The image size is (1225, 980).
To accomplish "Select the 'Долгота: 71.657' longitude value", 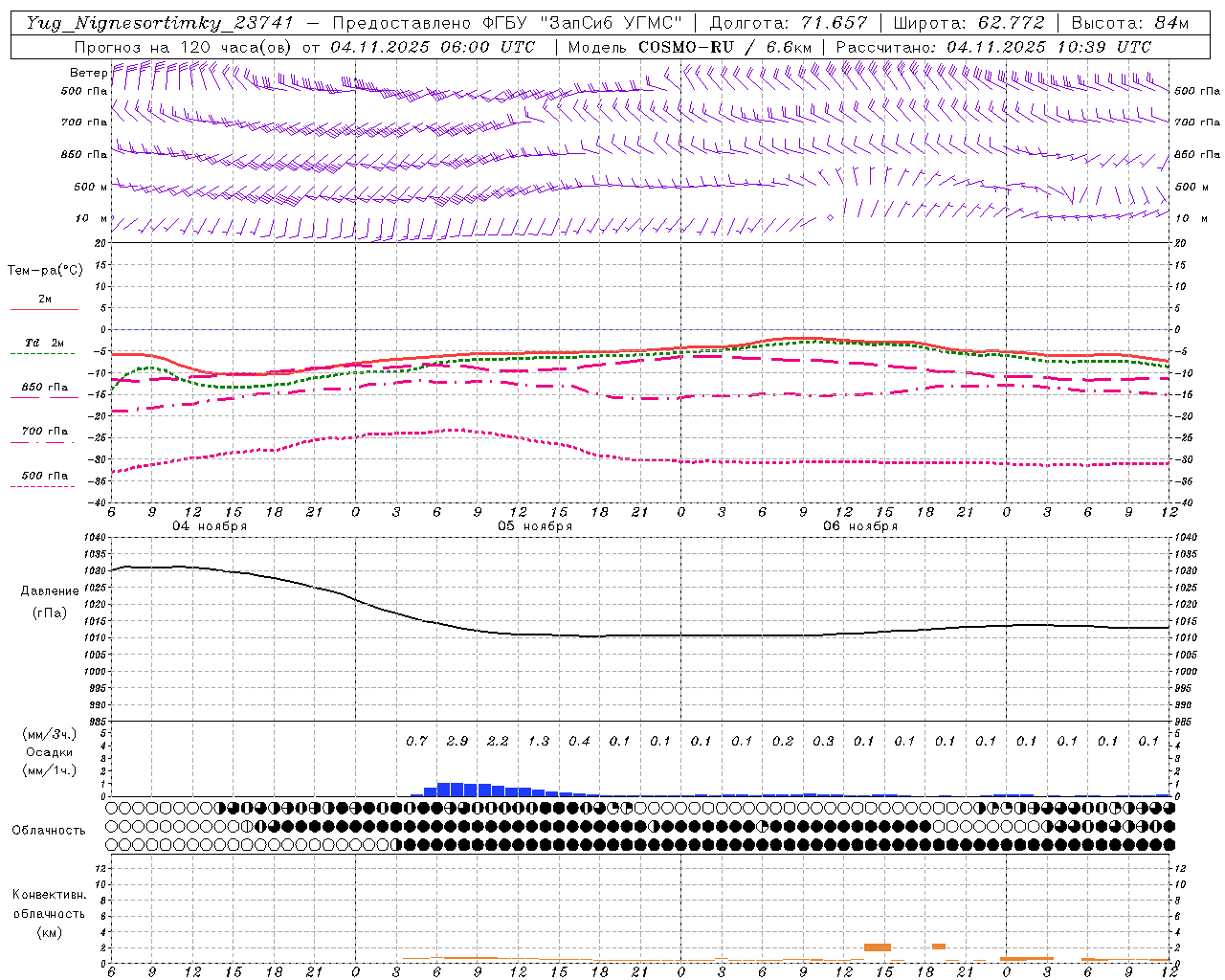I will click(789, 23).
